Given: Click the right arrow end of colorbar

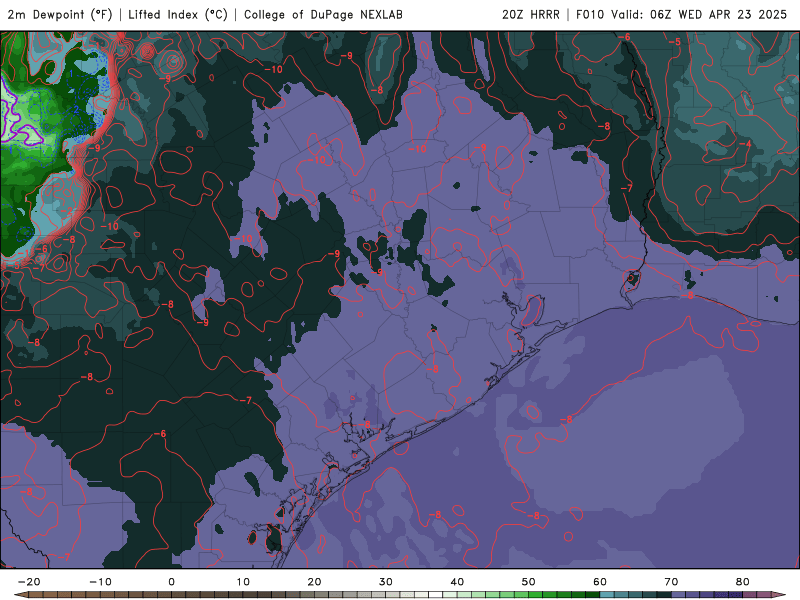Looking at the screenshot, I should [x=780, y=595].
